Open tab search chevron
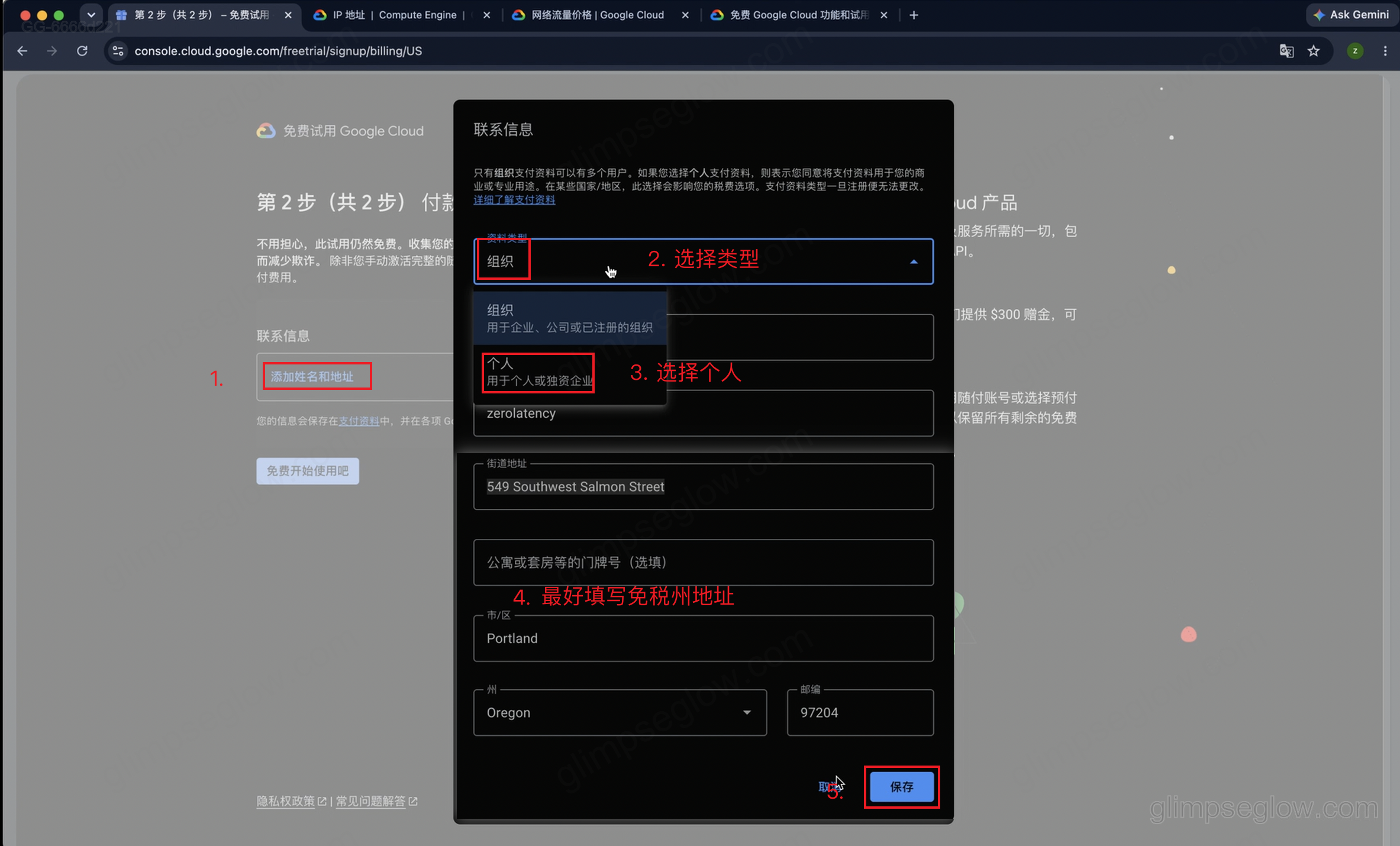The width and height of the screenshot is (1400, 846). pyautogui.click(x=91, y=15)
